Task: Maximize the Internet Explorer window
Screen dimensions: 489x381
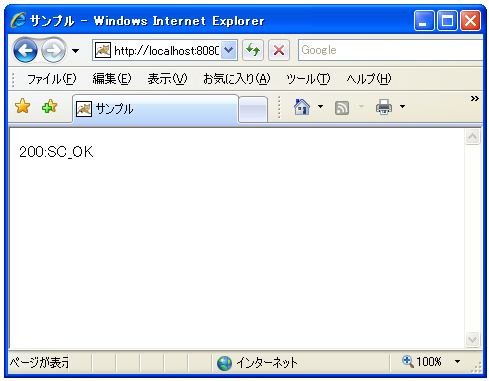Action: pyautogui.click(x=447, y=20)
